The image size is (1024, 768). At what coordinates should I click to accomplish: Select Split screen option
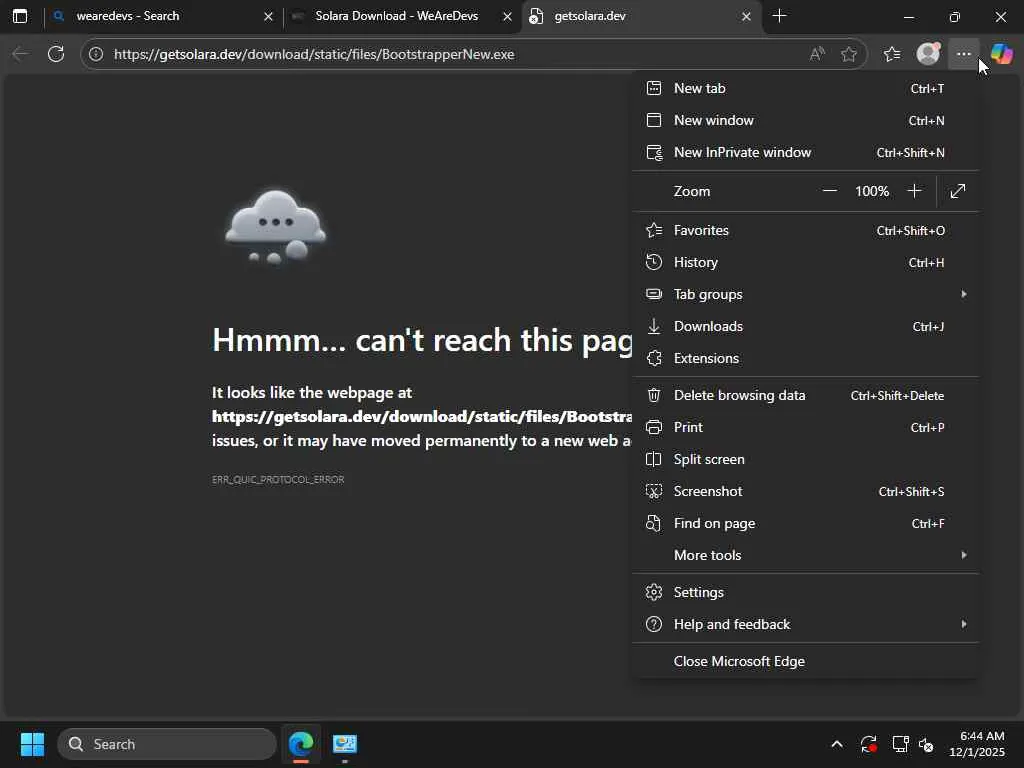805,459
